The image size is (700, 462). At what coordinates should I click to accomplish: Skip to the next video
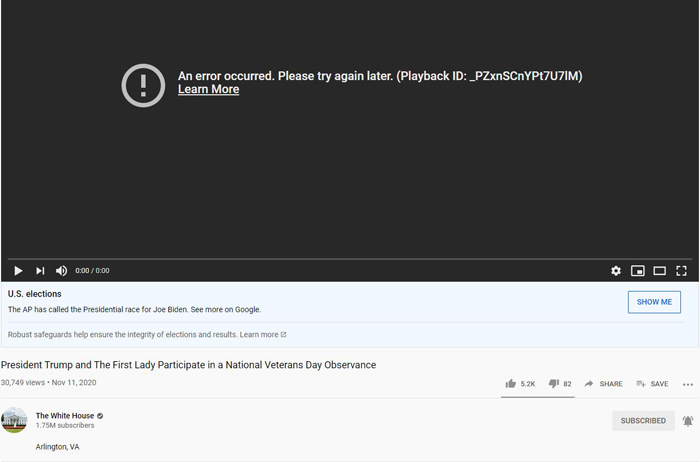tap(40, 271)
